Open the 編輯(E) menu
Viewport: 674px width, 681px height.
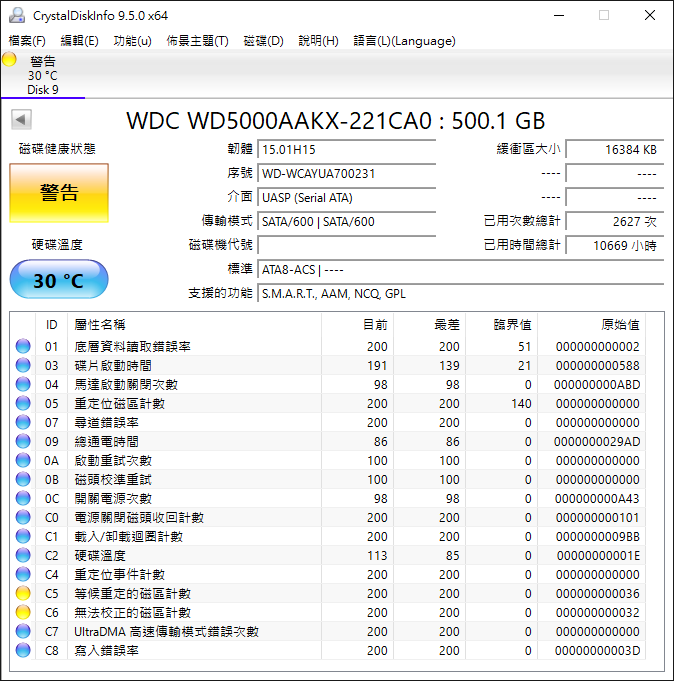[79, 41]
